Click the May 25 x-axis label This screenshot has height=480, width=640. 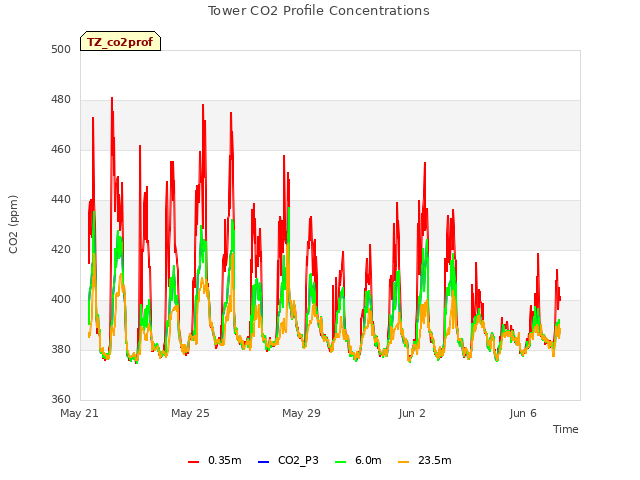tap(190, 413)
